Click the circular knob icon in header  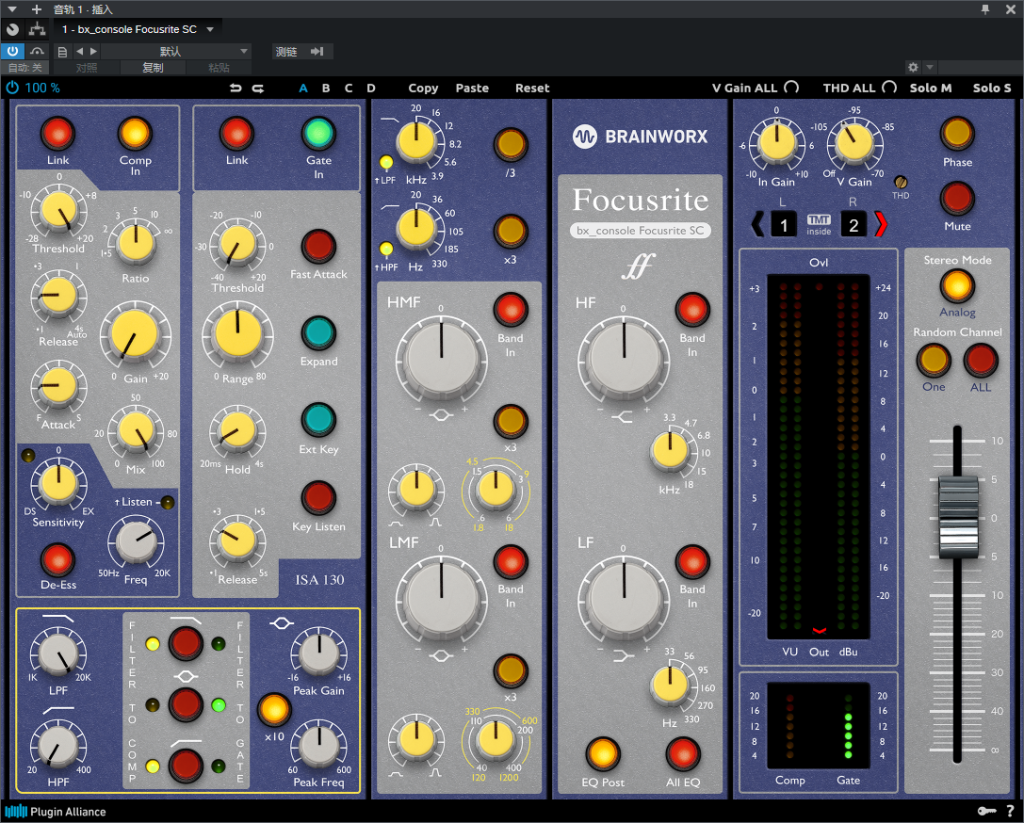click(x=12, y=29)
